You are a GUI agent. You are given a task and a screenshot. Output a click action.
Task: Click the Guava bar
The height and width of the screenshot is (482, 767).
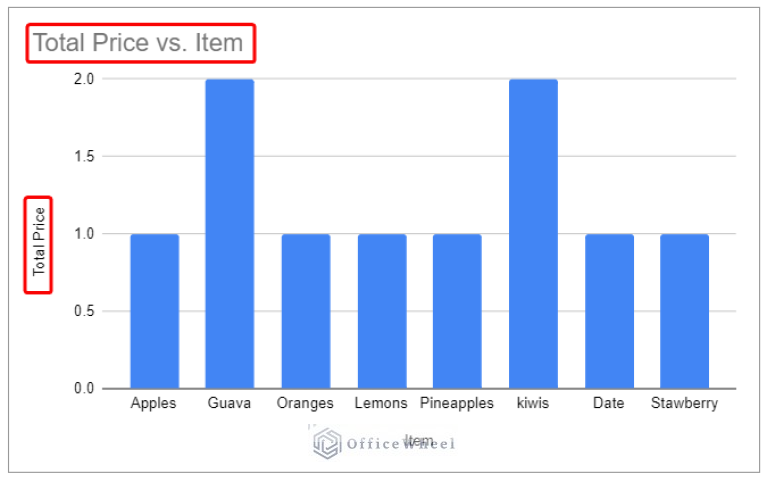pos(229,233)
